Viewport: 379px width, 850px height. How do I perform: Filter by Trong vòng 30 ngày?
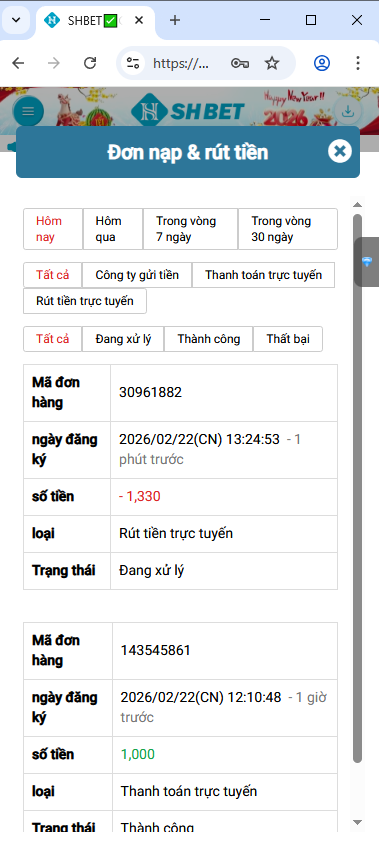(288, 229)
